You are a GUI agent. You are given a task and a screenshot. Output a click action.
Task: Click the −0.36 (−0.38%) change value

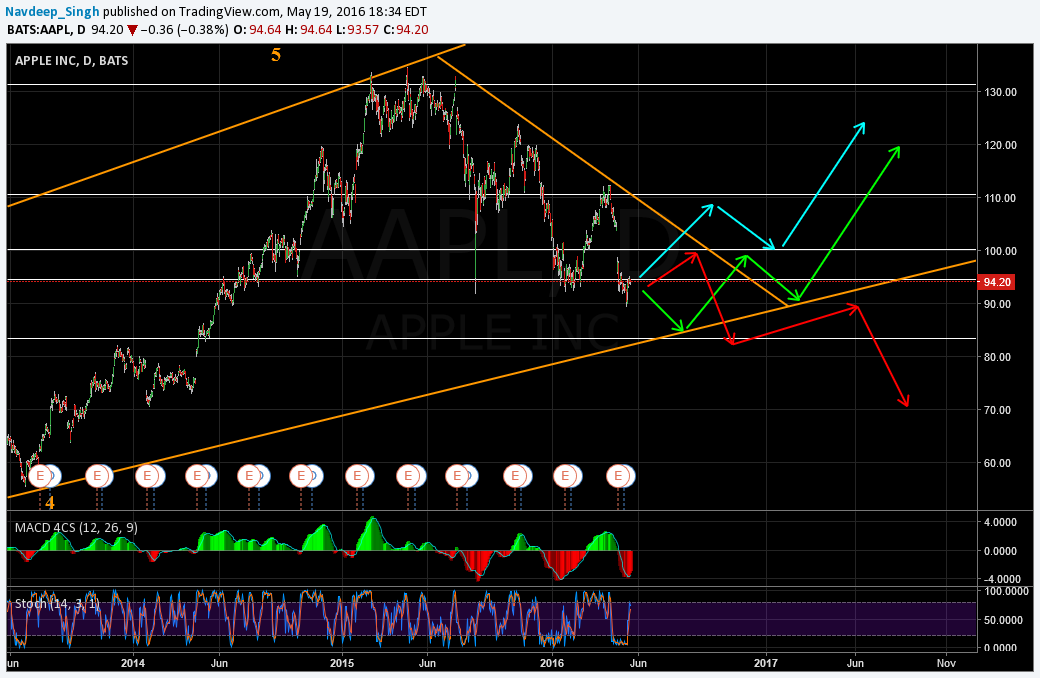(186, 30)
